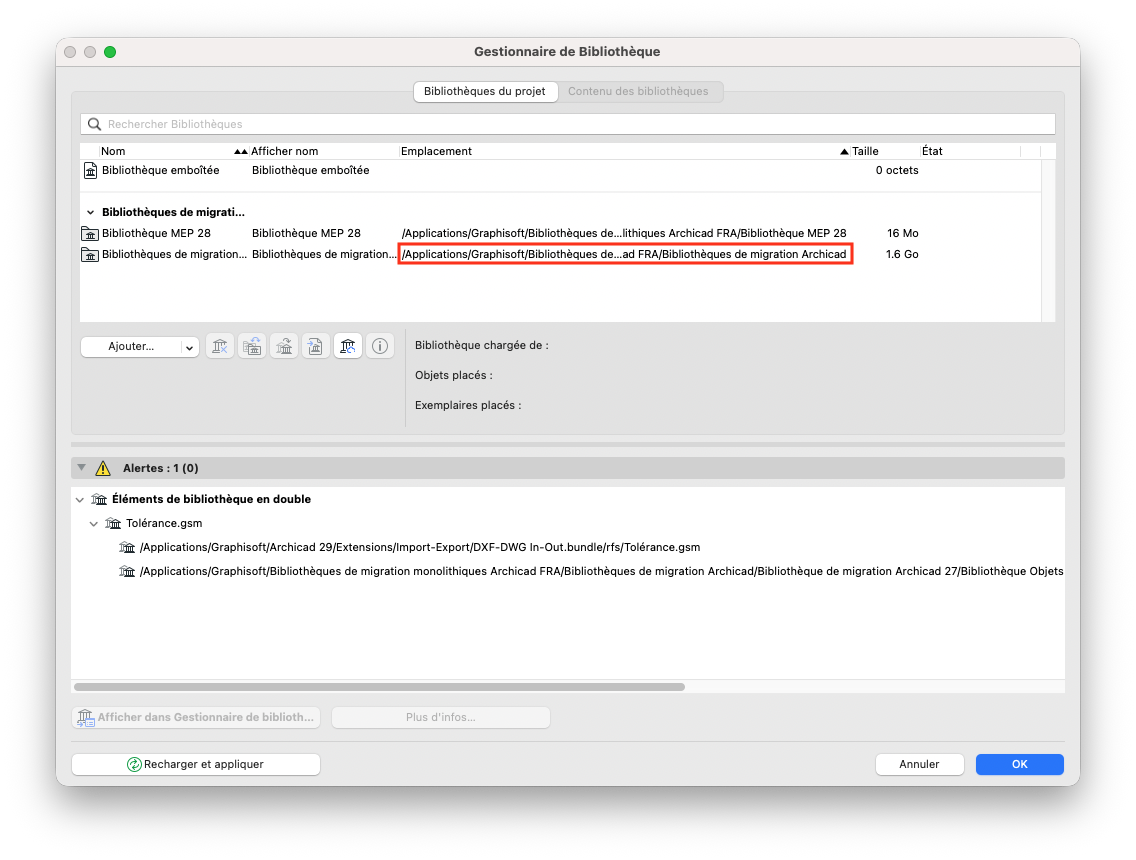Collapse the Tolérance.gsm chevron
Screen dimensions: 1136x860
(93, 523)
